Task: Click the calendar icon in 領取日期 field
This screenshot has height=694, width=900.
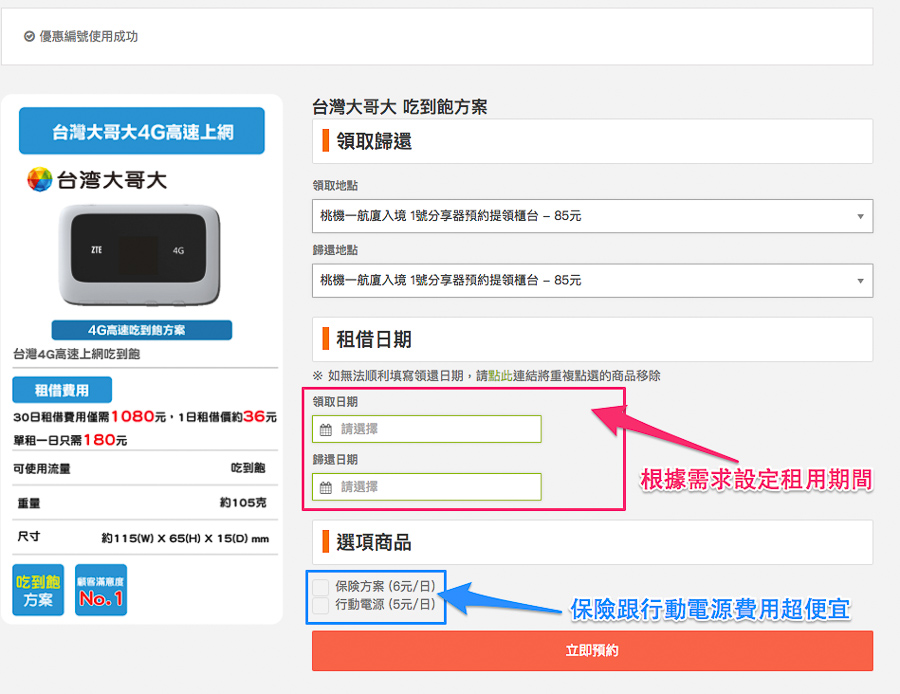Action: [326, 429]
